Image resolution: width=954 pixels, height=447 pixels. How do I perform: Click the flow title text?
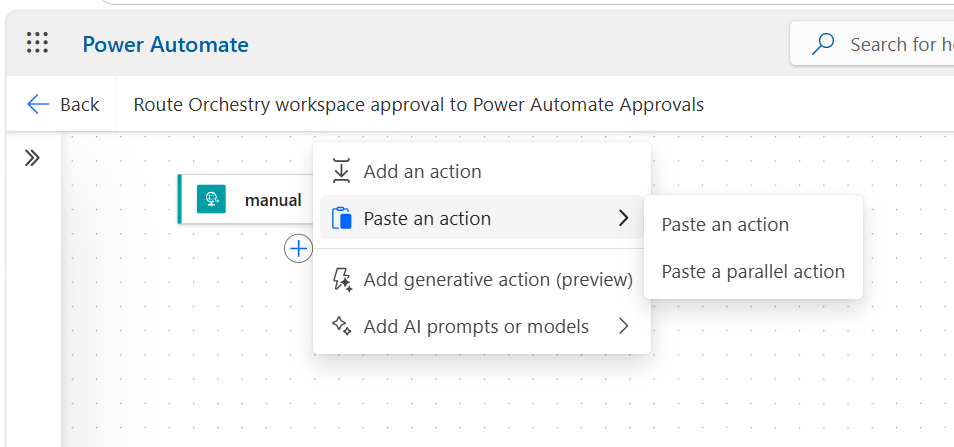[419, 105]
